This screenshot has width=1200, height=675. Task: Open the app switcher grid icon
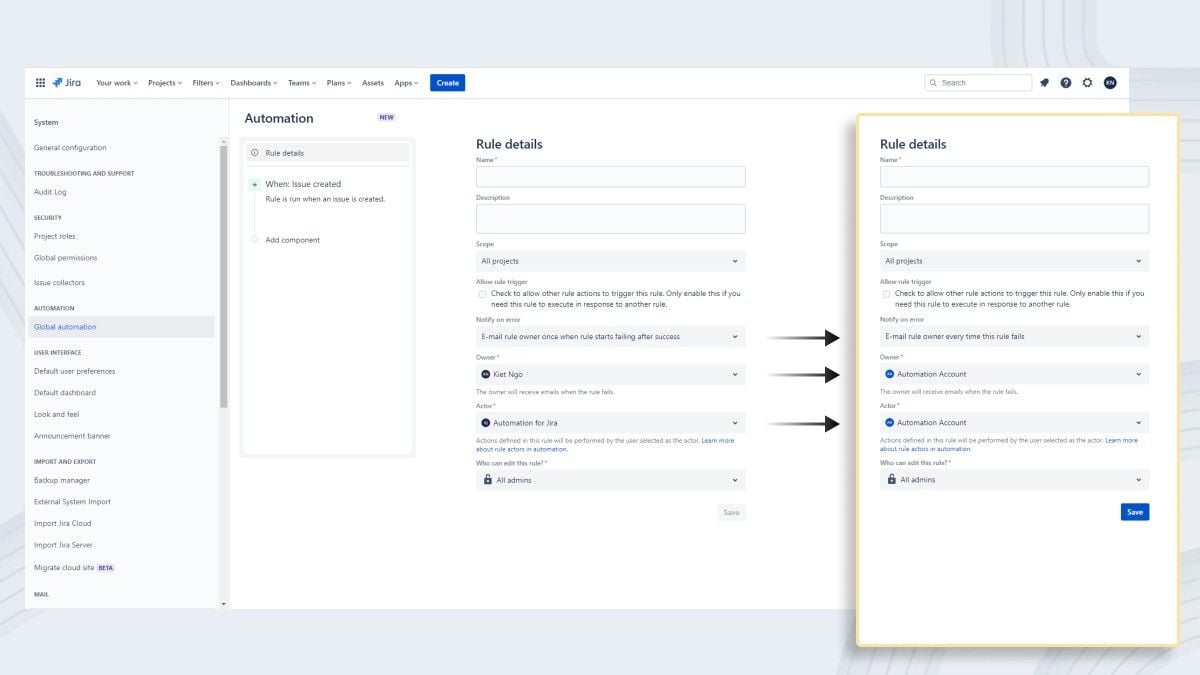[x=40, y=83]
